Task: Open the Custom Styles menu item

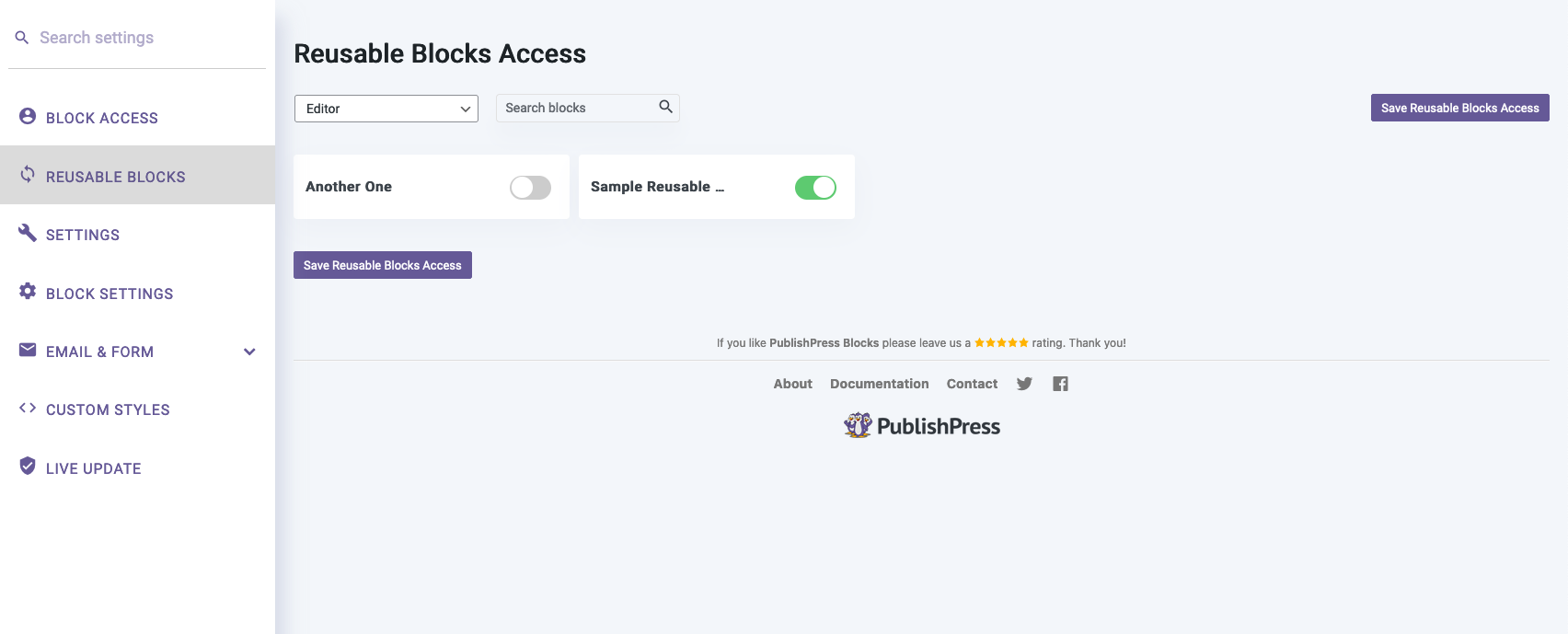Action: click(108, 409)
